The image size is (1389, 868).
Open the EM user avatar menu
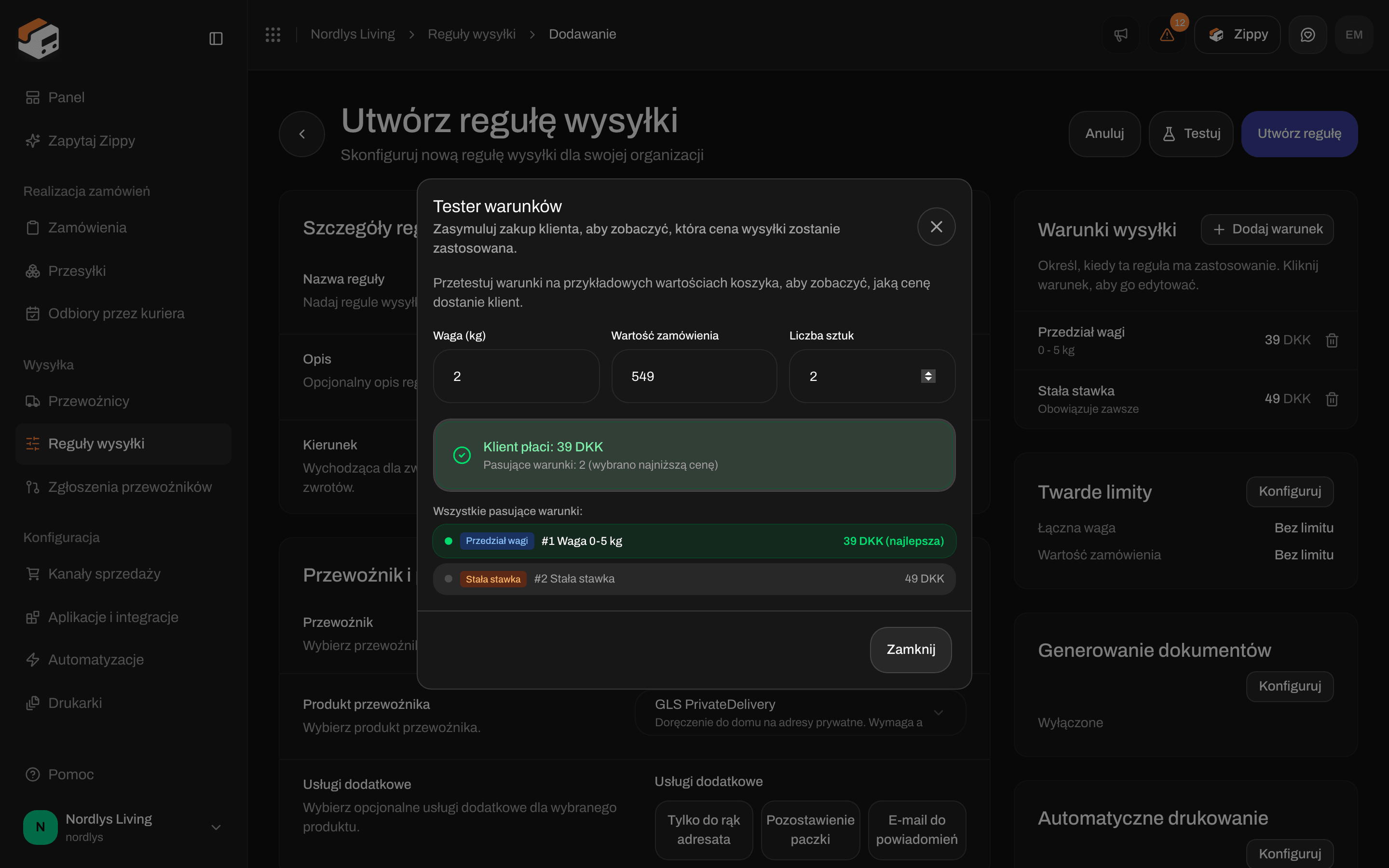(x=1353, y=35)
